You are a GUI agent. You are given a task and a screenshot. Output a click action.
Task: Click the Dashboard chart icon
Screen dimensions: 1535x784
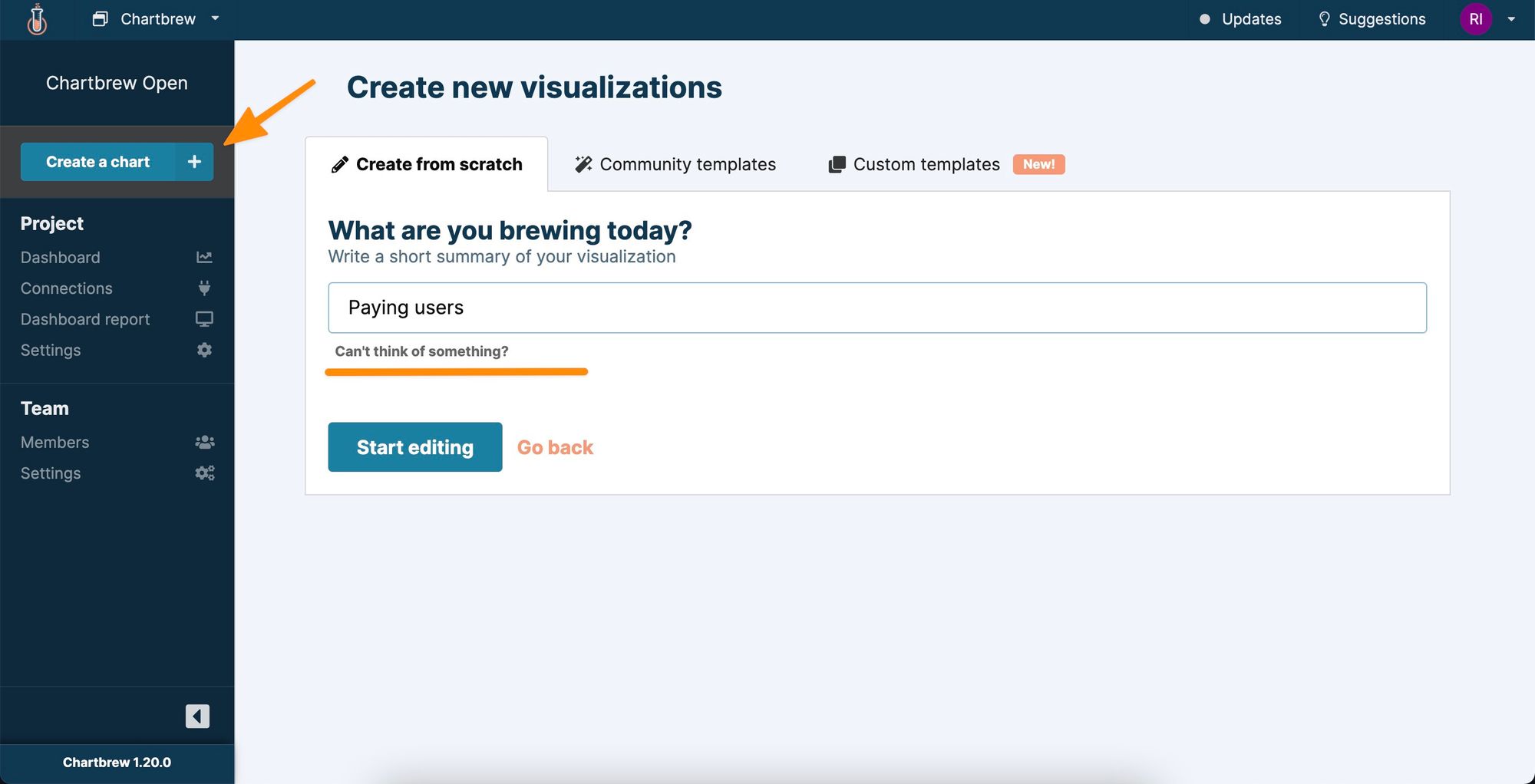pos(204,257)
